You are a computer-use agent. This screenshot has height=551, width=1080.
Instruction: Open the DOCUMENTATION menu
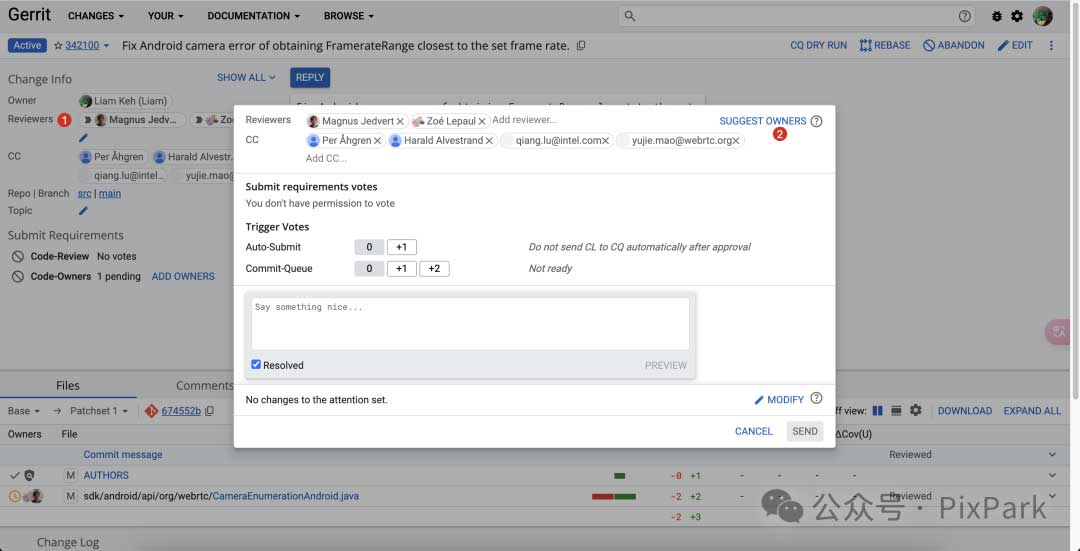254,16
